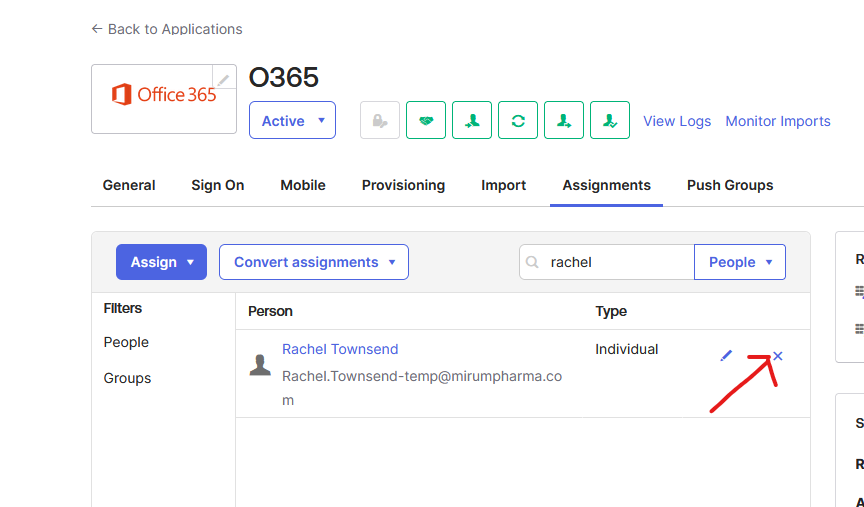The width and height of the screenshot is (864, 507).
Task: Open Rachel Townsend's profile link
Action: pos(340,349)
